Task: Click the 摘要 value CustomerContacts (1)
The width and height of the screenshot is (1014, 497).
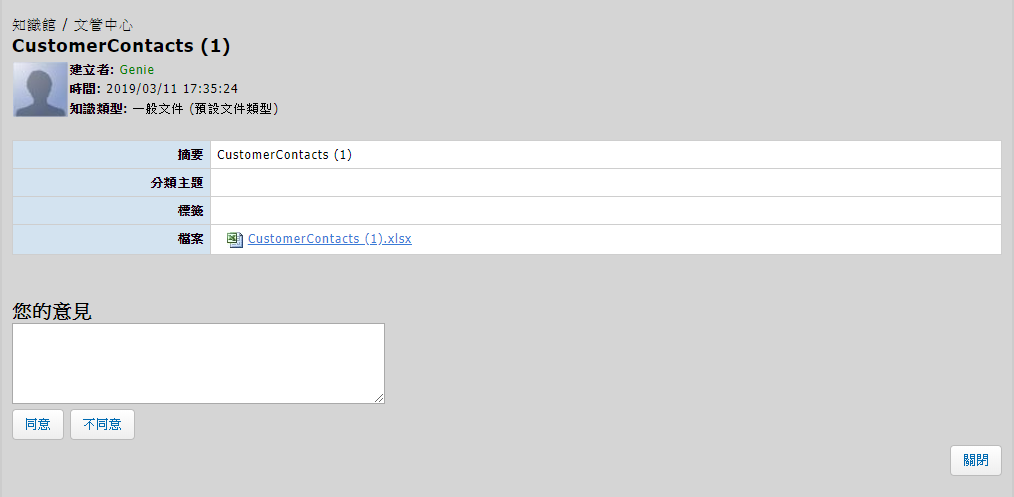Action: 284,155
